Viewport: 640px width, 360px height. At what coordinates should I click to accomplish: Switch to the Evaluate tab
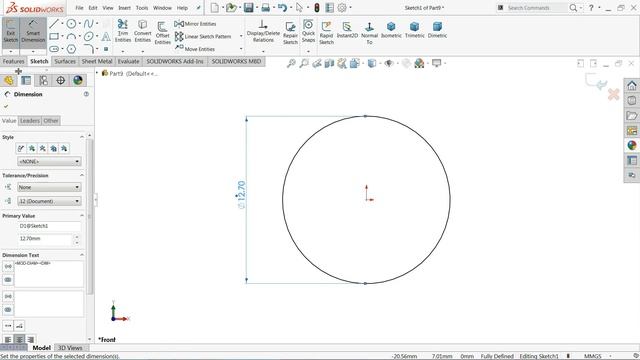[129, 61]
